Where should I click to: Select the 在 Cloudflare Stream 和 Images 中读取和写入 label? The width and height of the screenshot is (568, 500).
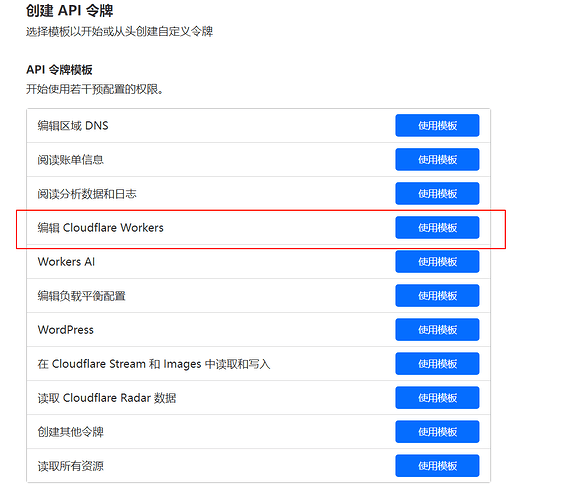154,364
